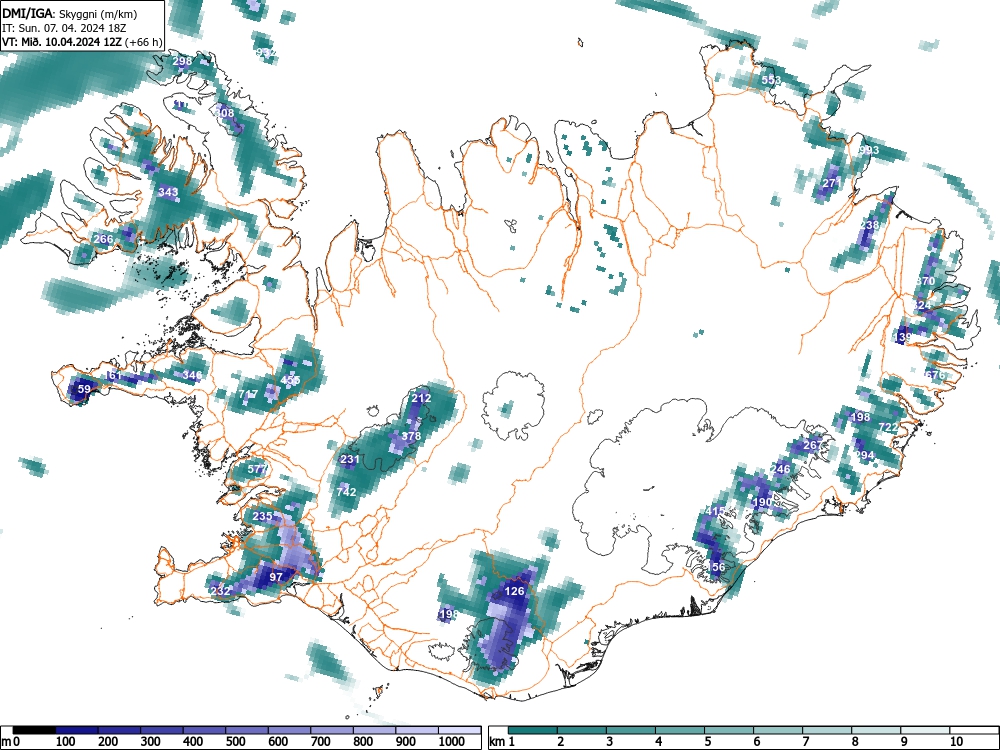Image resolution: width=1000 pixels, height=750 pixels.
Task: Select the 'IT: Sun. 07. 04. 2024 18Z' line
Action: click(64, 28)
